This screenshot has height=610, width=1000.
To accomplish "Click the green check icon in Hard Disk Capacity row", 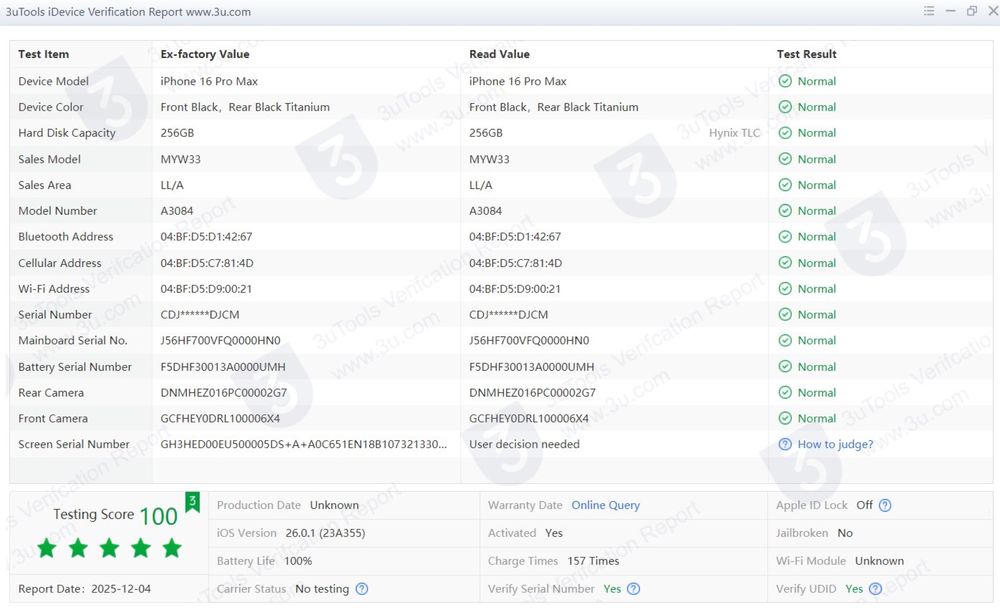I will point(785,133).
